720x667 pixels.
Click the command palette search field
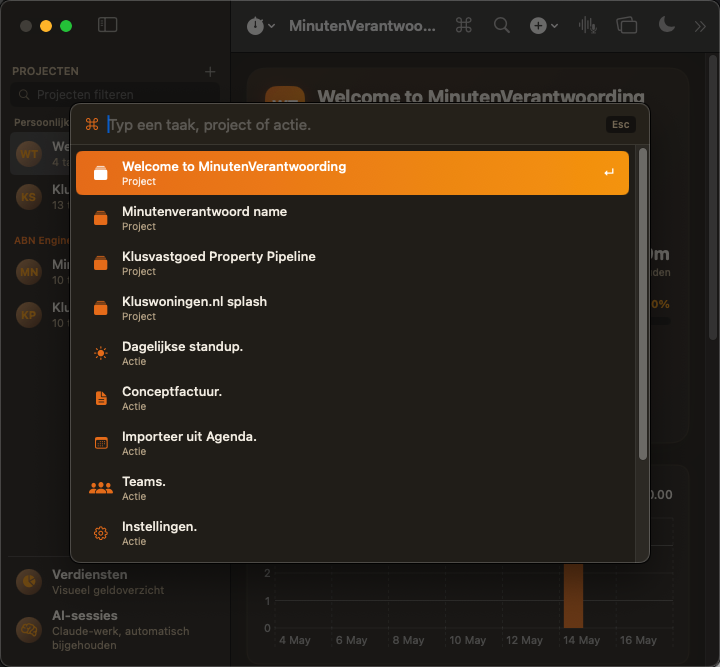[x=354, y=124]
